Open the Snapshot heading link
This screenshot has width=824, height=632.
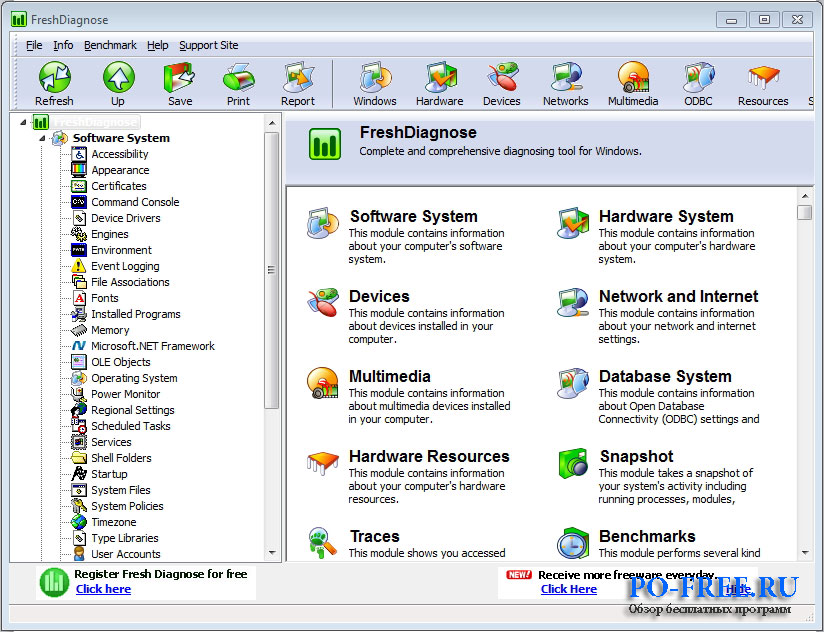[636, 457]
